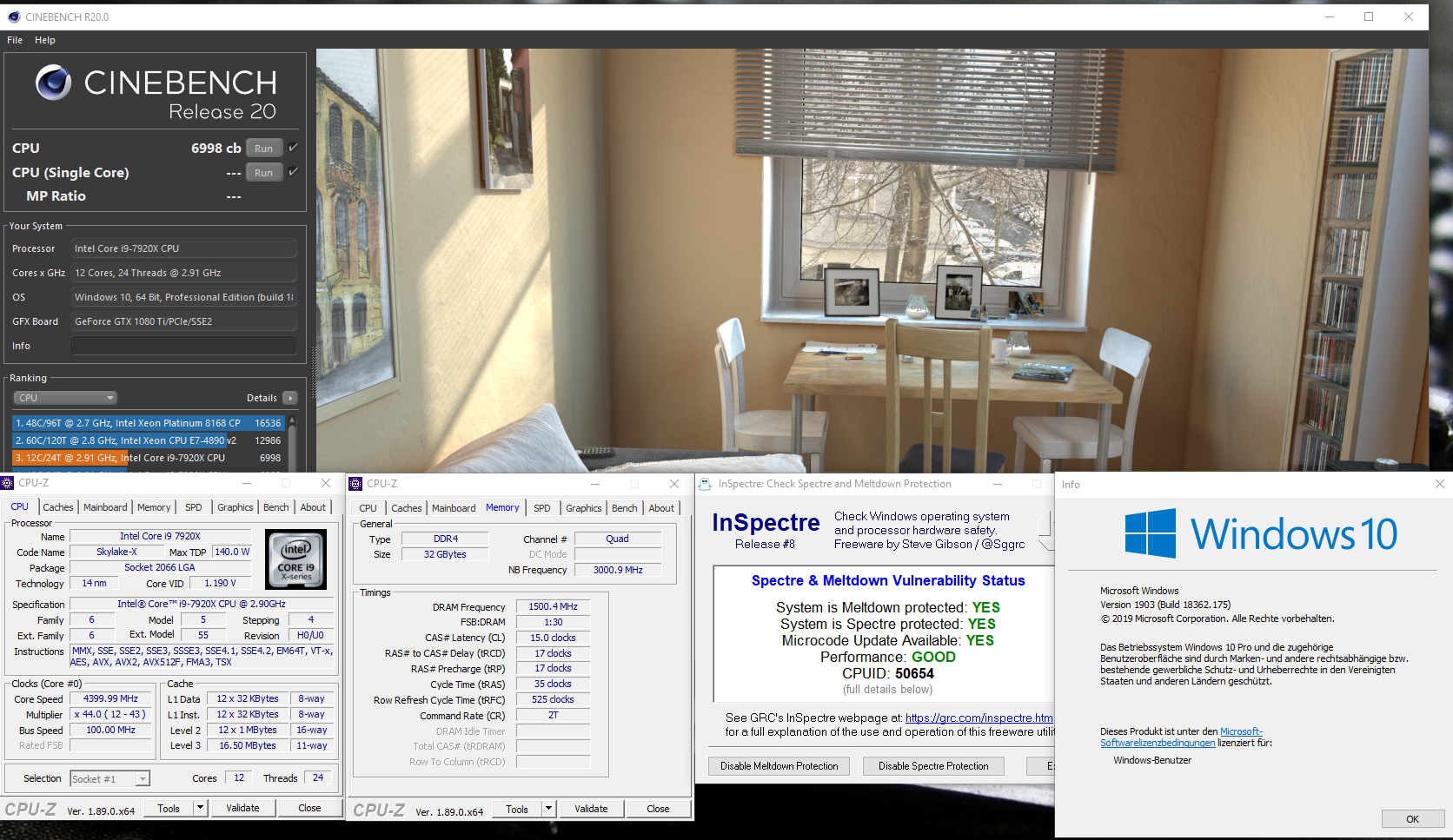Click the Threads count field showing 24

[318, 778]
